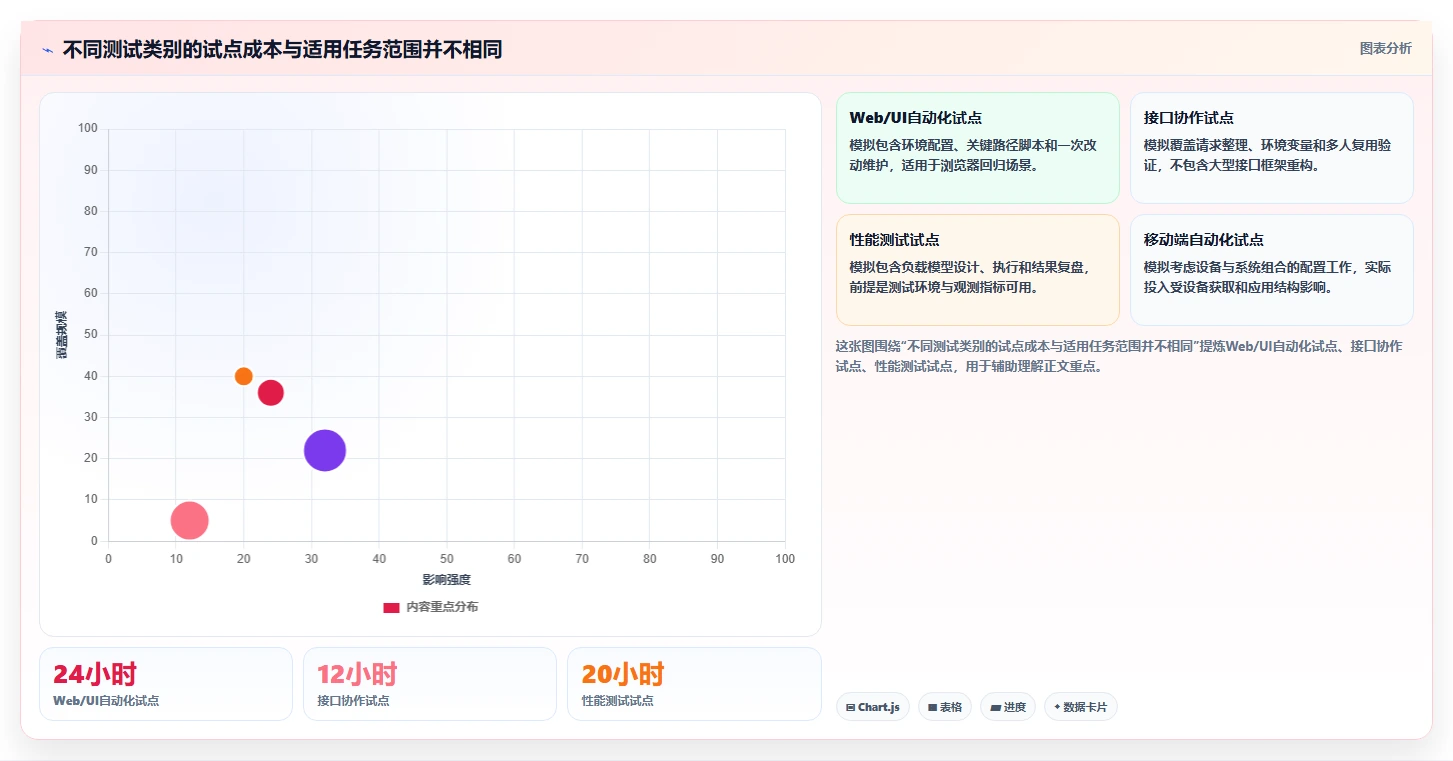This screenshot has width=1453, height=761.
Task: Click the 图表分析 label in header
Action: coord(1385,48)
